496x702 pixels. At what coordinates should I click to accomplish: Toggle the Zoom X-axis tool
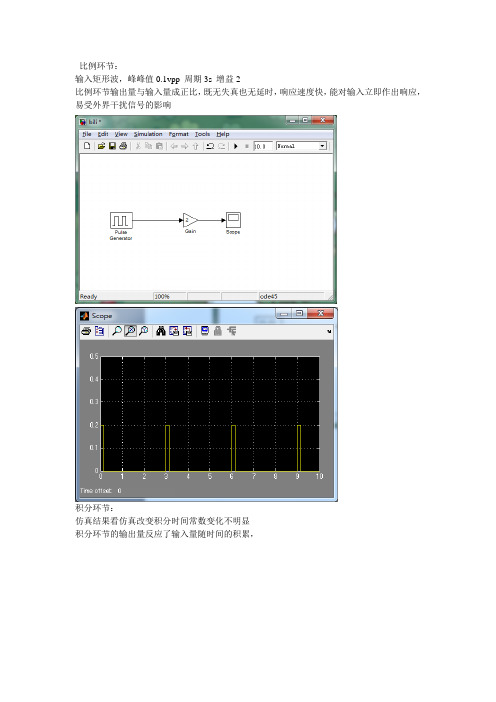point(130,331)
